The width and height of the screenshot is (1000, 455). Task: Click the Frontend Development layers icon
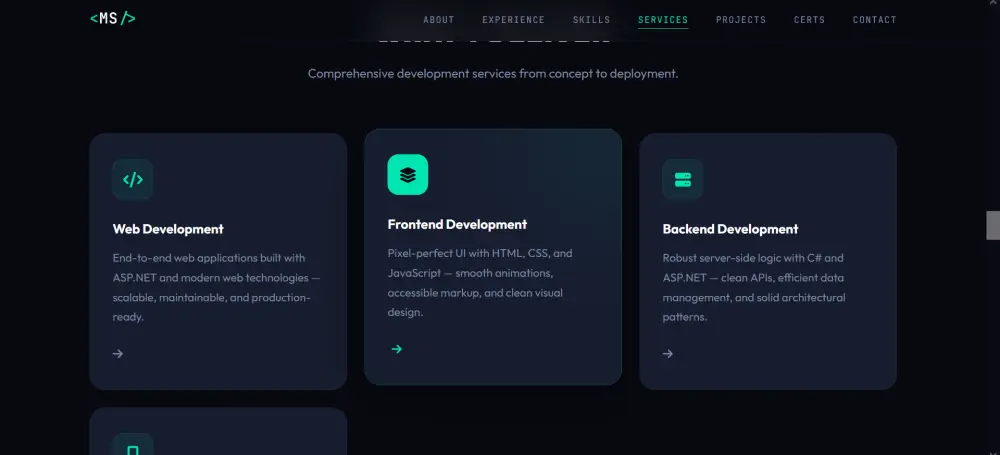[408, 174]
